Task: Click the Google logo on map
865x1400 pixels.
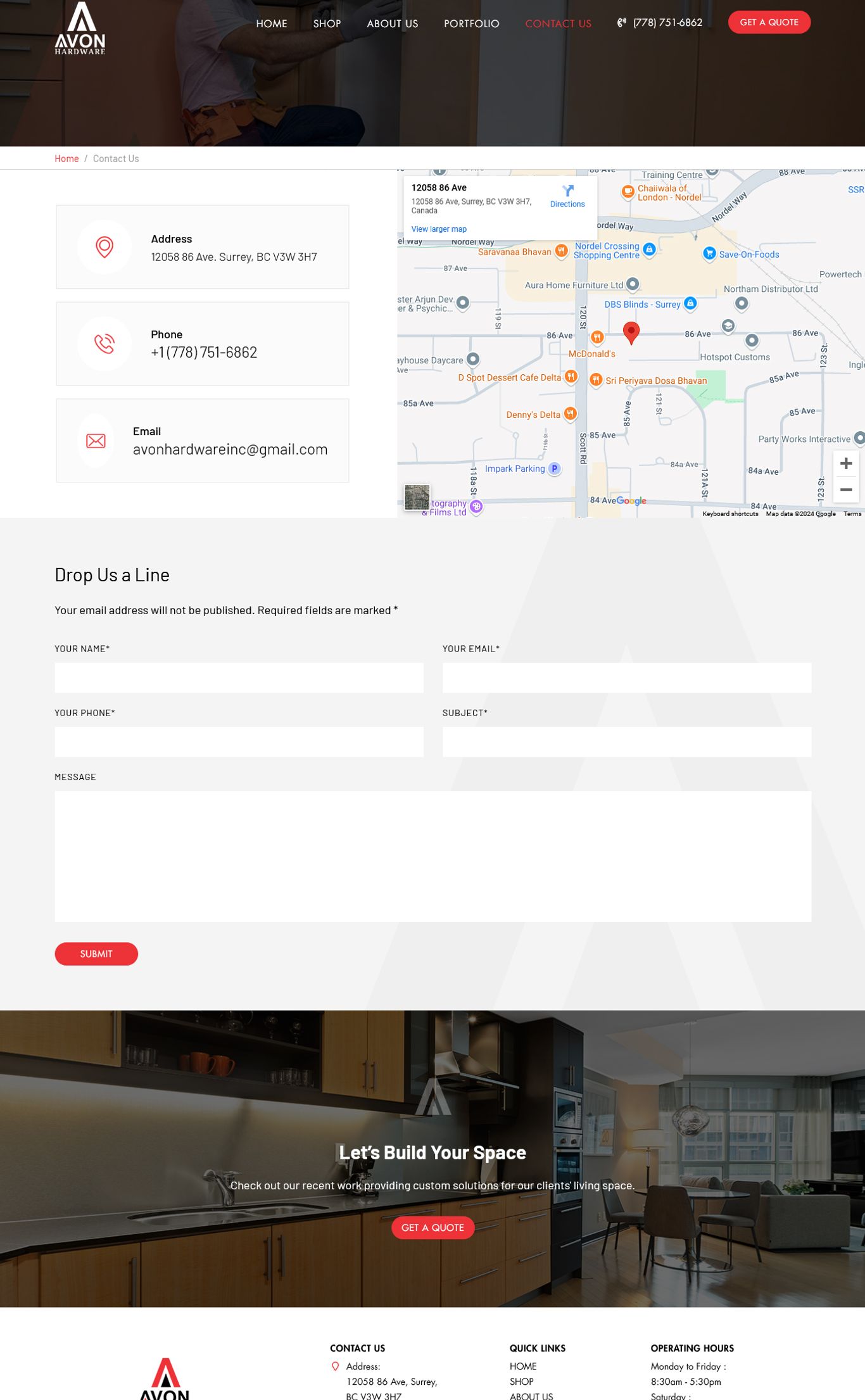Action: pyautogui.click(x=631, y=501)
